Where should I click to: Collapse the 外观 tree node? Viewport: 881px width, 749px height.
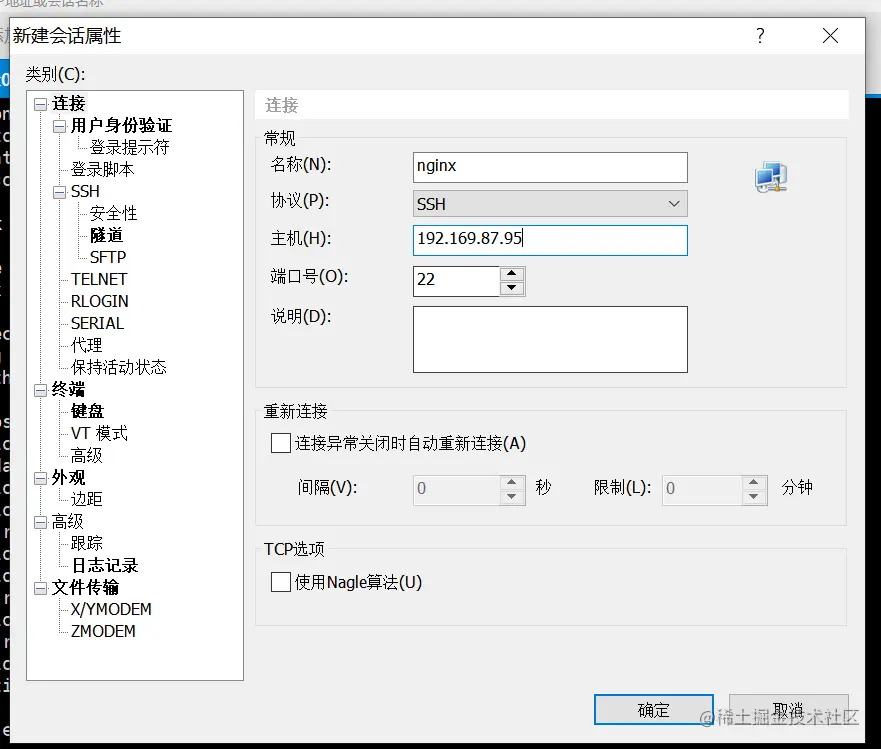coord(40,479)
